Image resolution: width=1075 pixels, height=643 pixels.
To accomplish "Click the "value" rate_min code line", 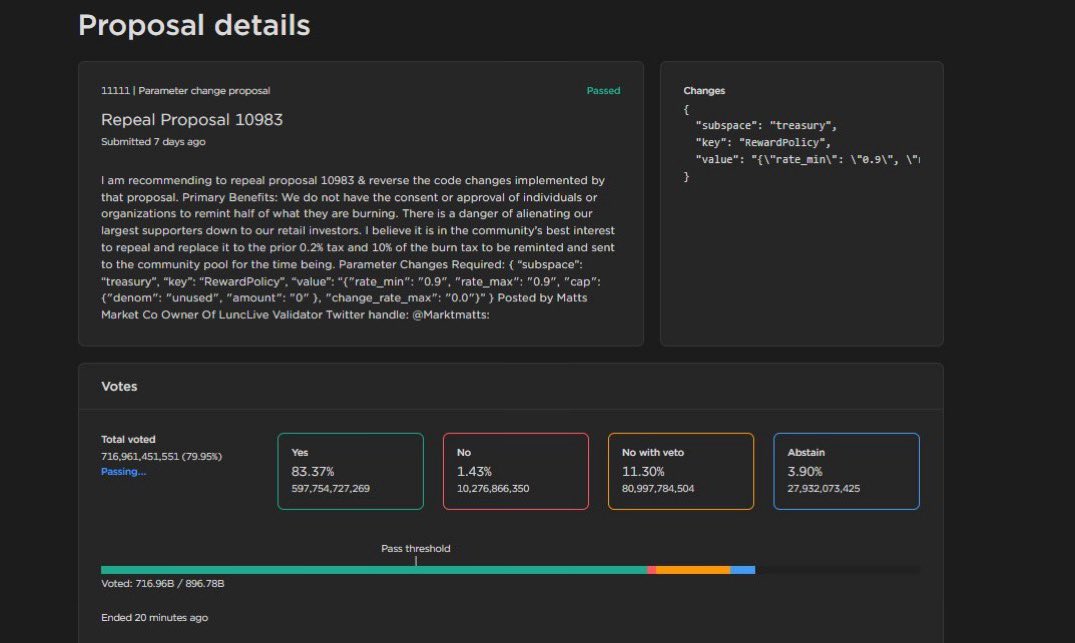I will pyautogui.click(x=808, y=160).
